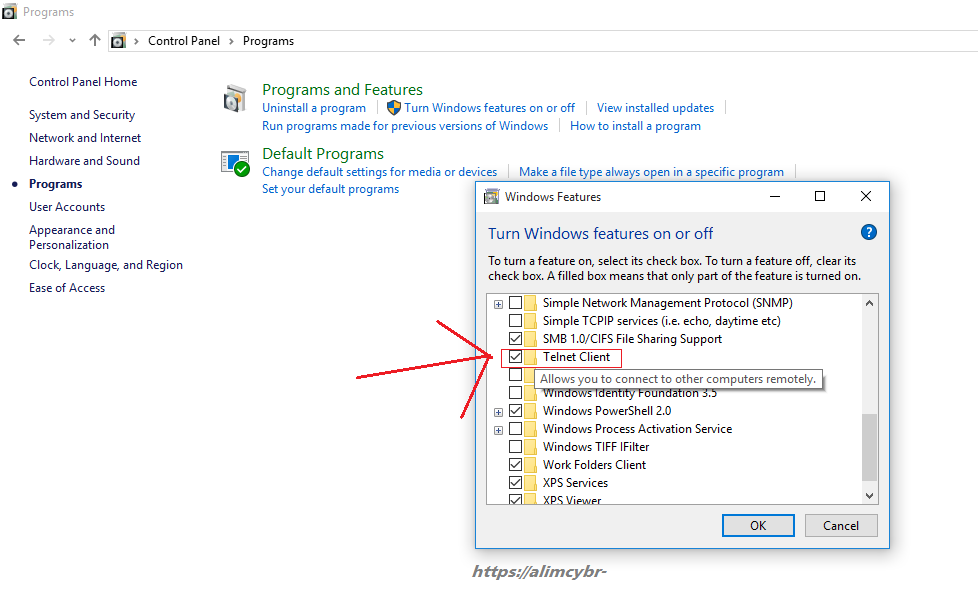Click the features list scroll up arrow
The height and width of the screenshot is (598, 978).
coord(869,303)
